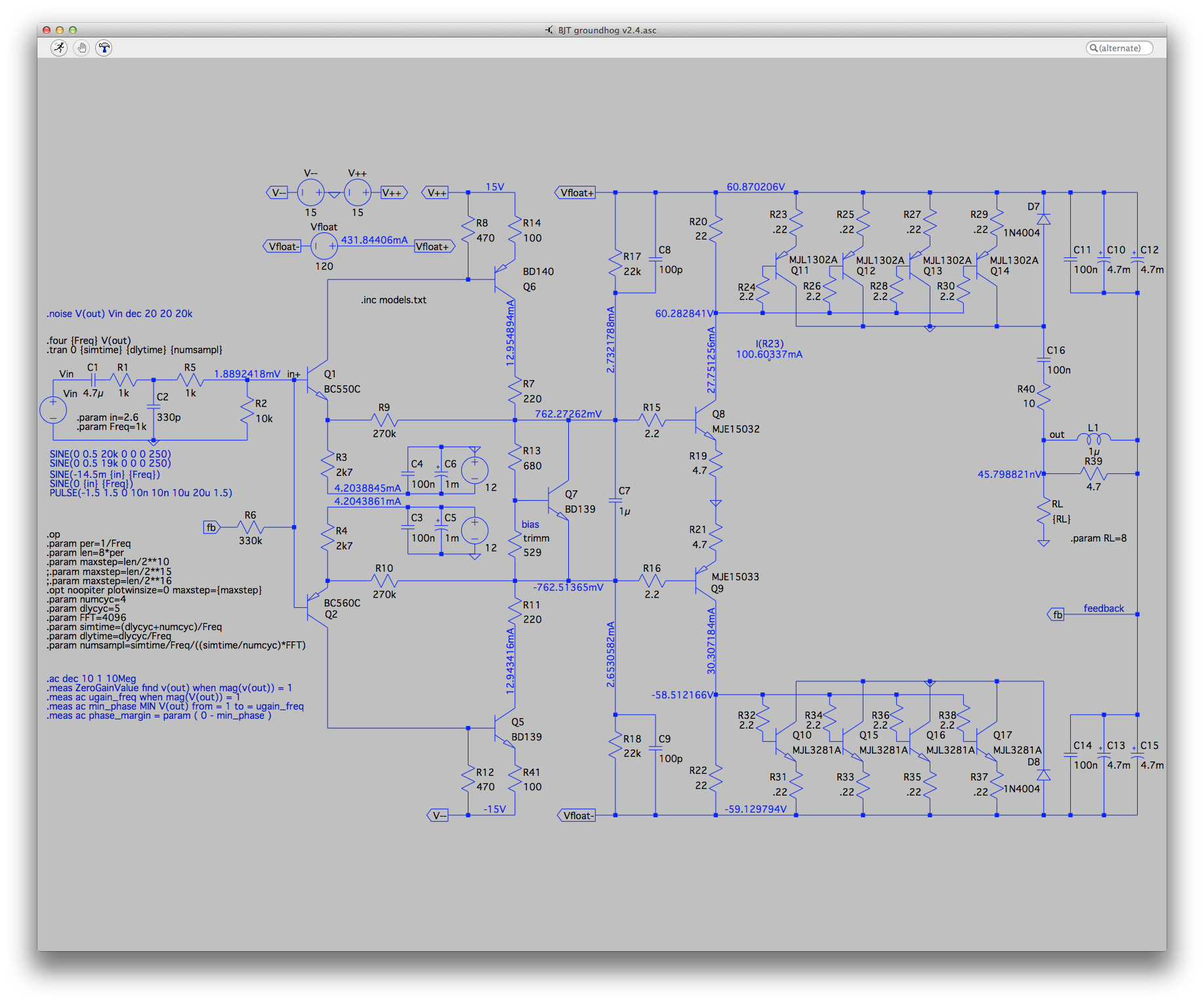
Task: Click the -762.51365mV node voltage
Action: coord(568,587)
